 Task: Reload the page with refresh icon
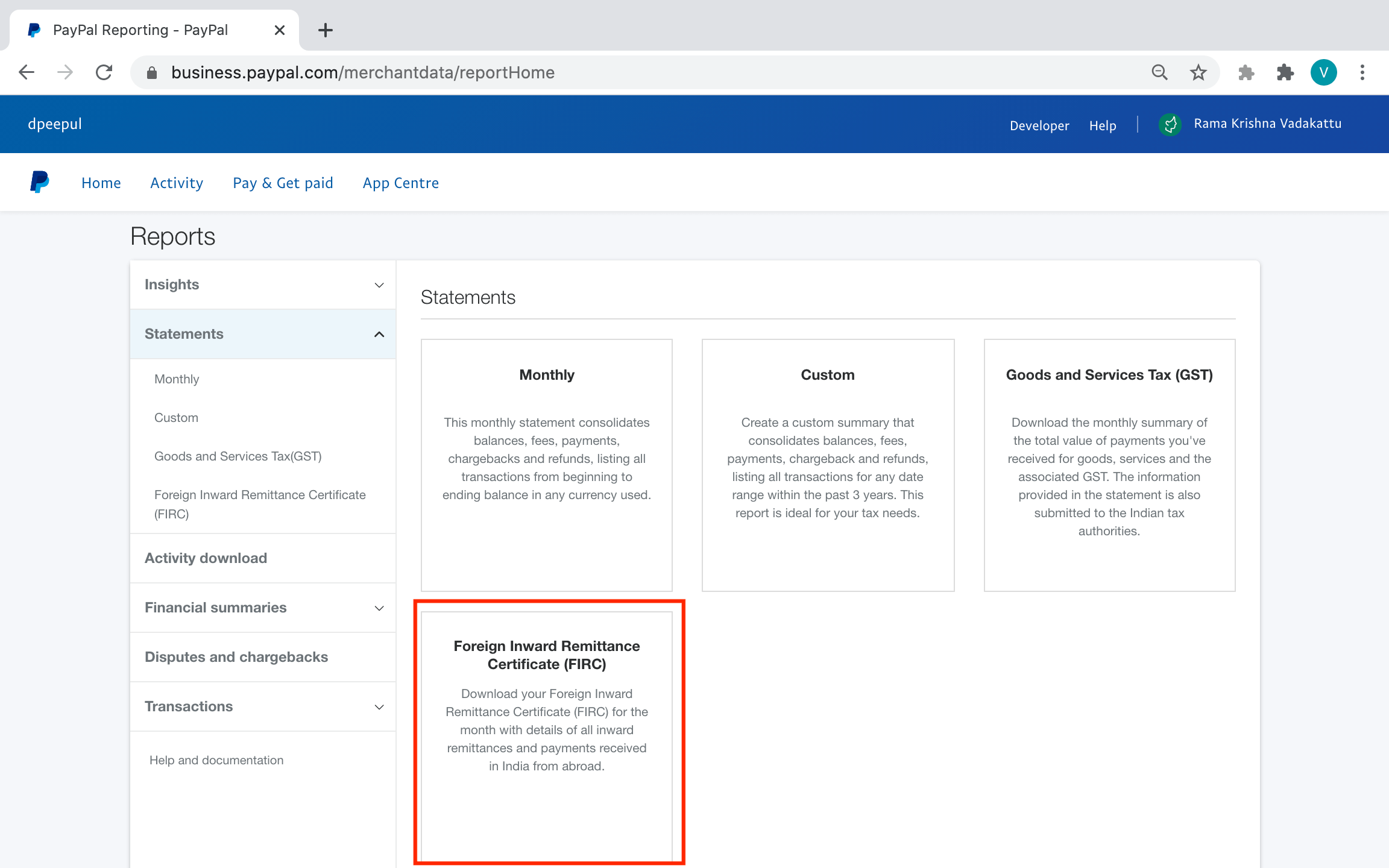(x=104, y=72)
